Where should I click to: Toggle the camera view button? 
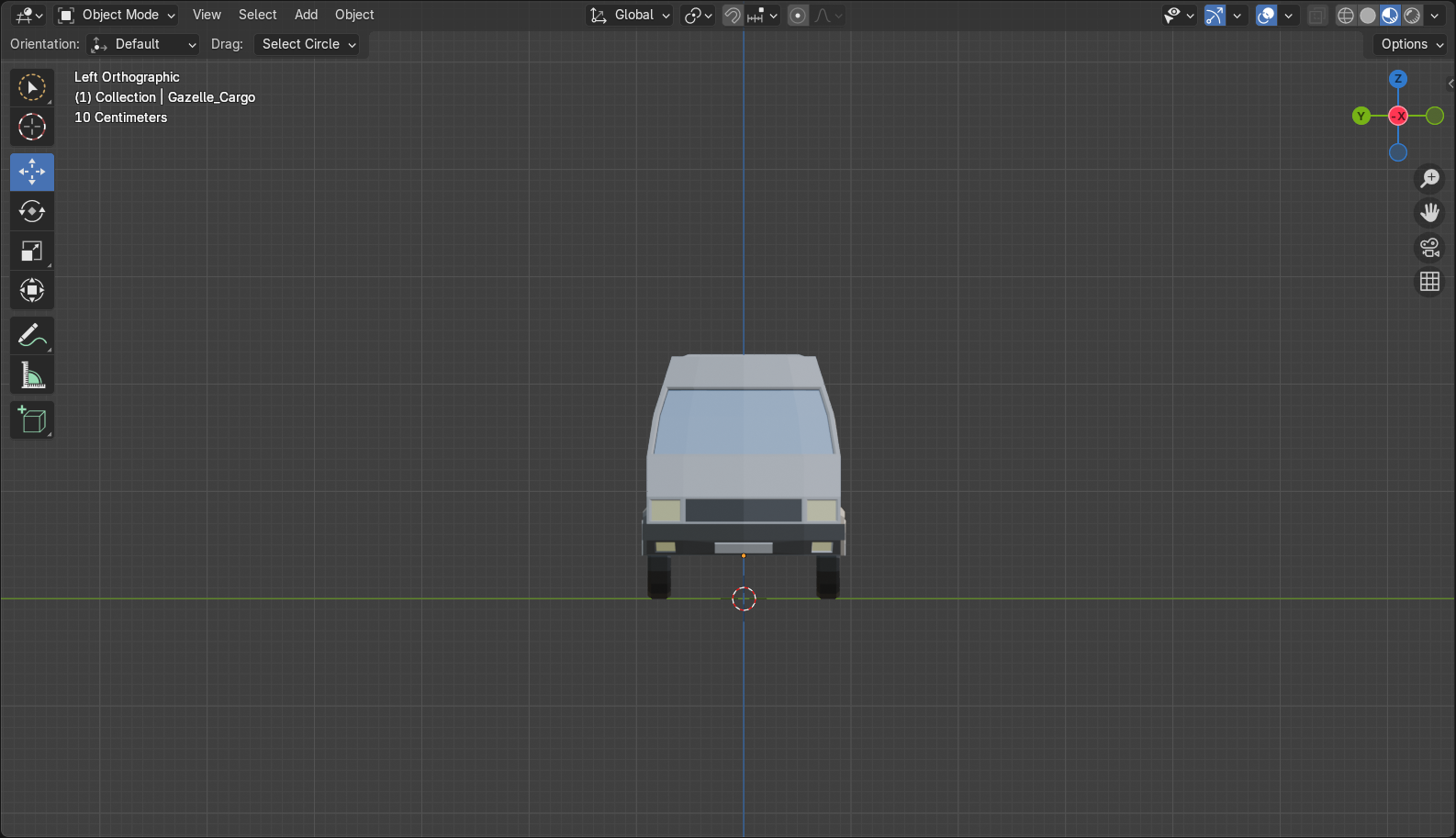click(x=1430, y=248)
